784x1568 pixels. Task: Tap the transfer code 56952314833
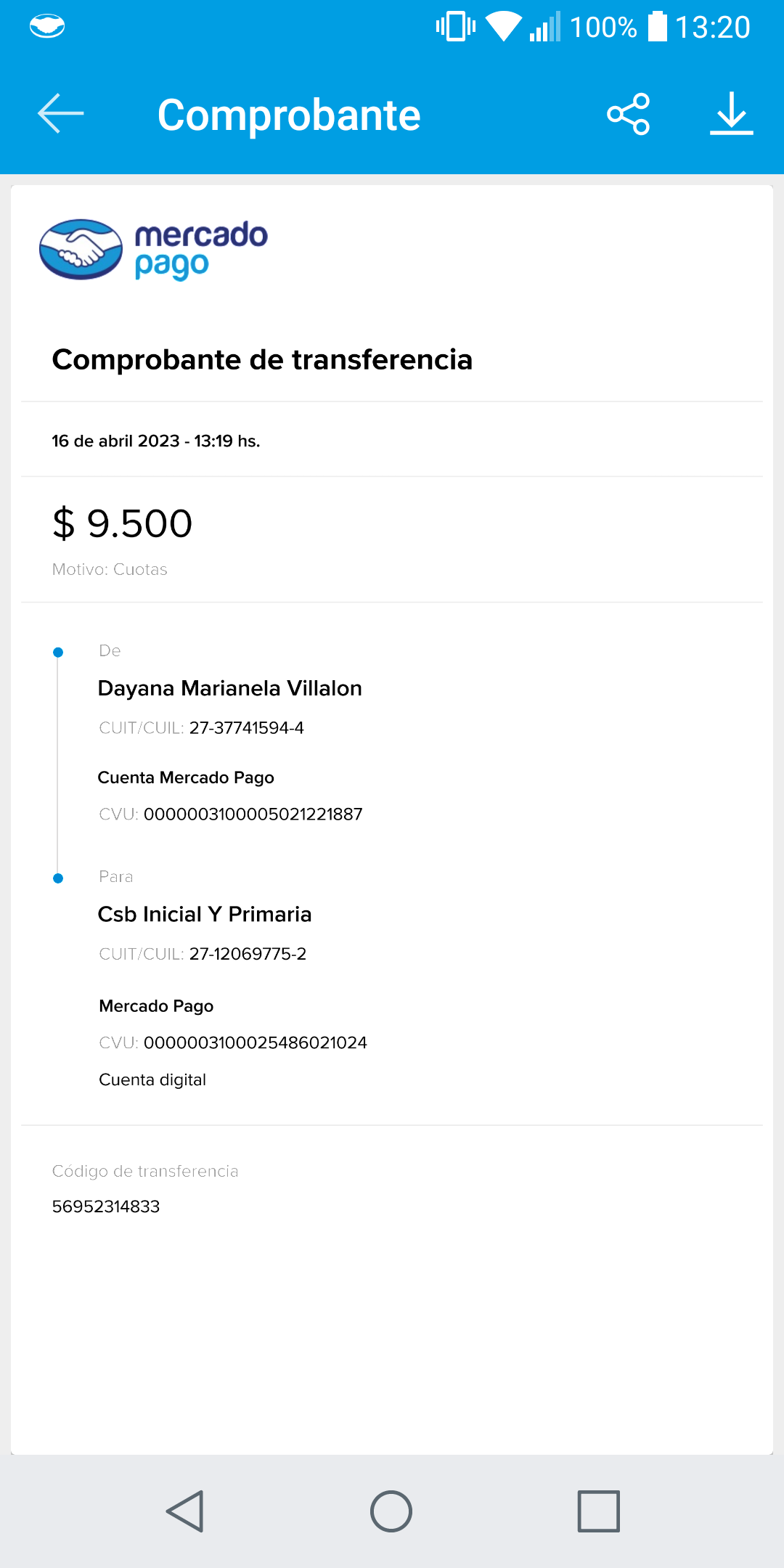pyautogui.click(x=106, y=1206)
